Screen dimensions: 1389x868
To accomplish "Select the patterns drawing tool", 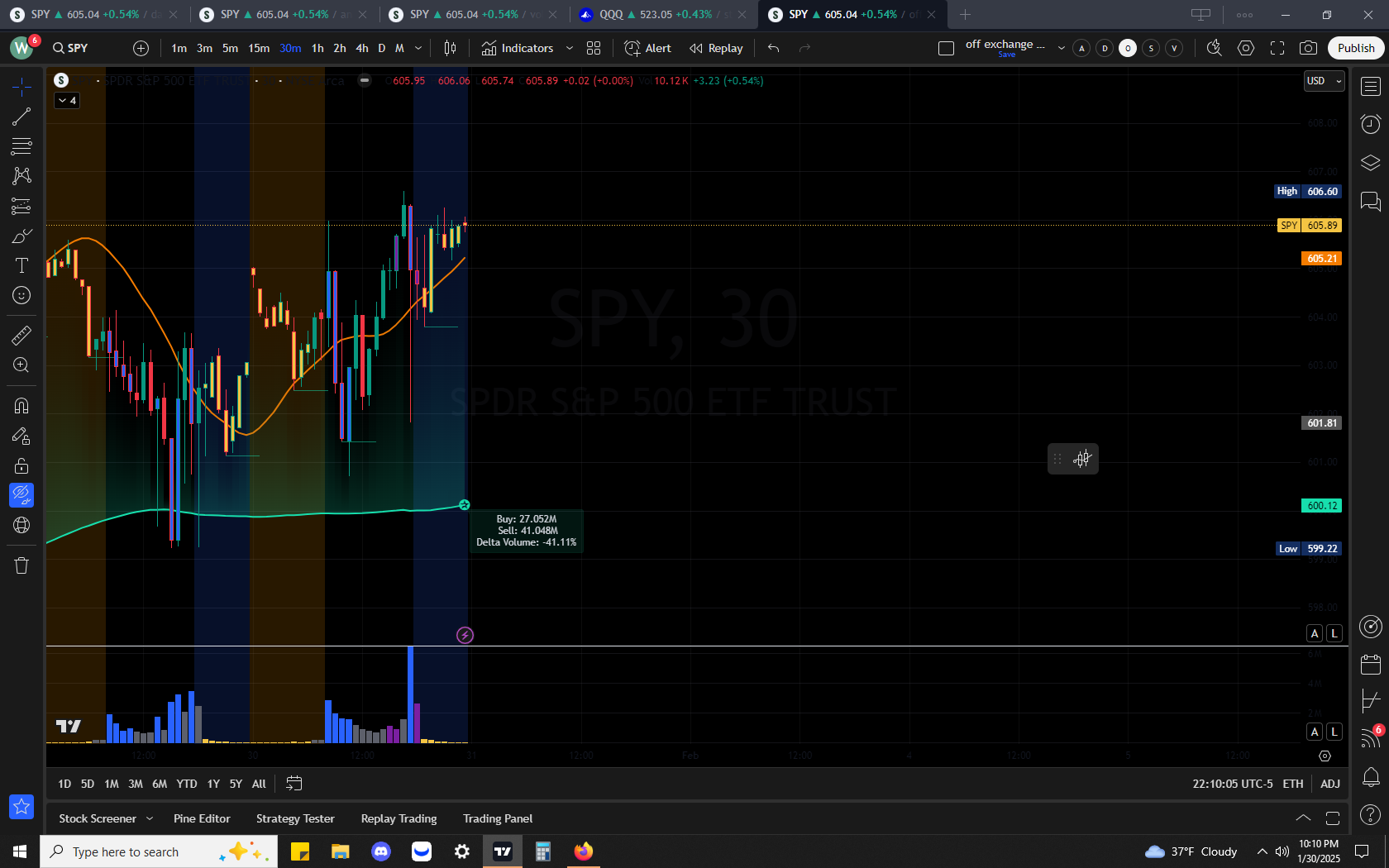I will click(21, 176).
